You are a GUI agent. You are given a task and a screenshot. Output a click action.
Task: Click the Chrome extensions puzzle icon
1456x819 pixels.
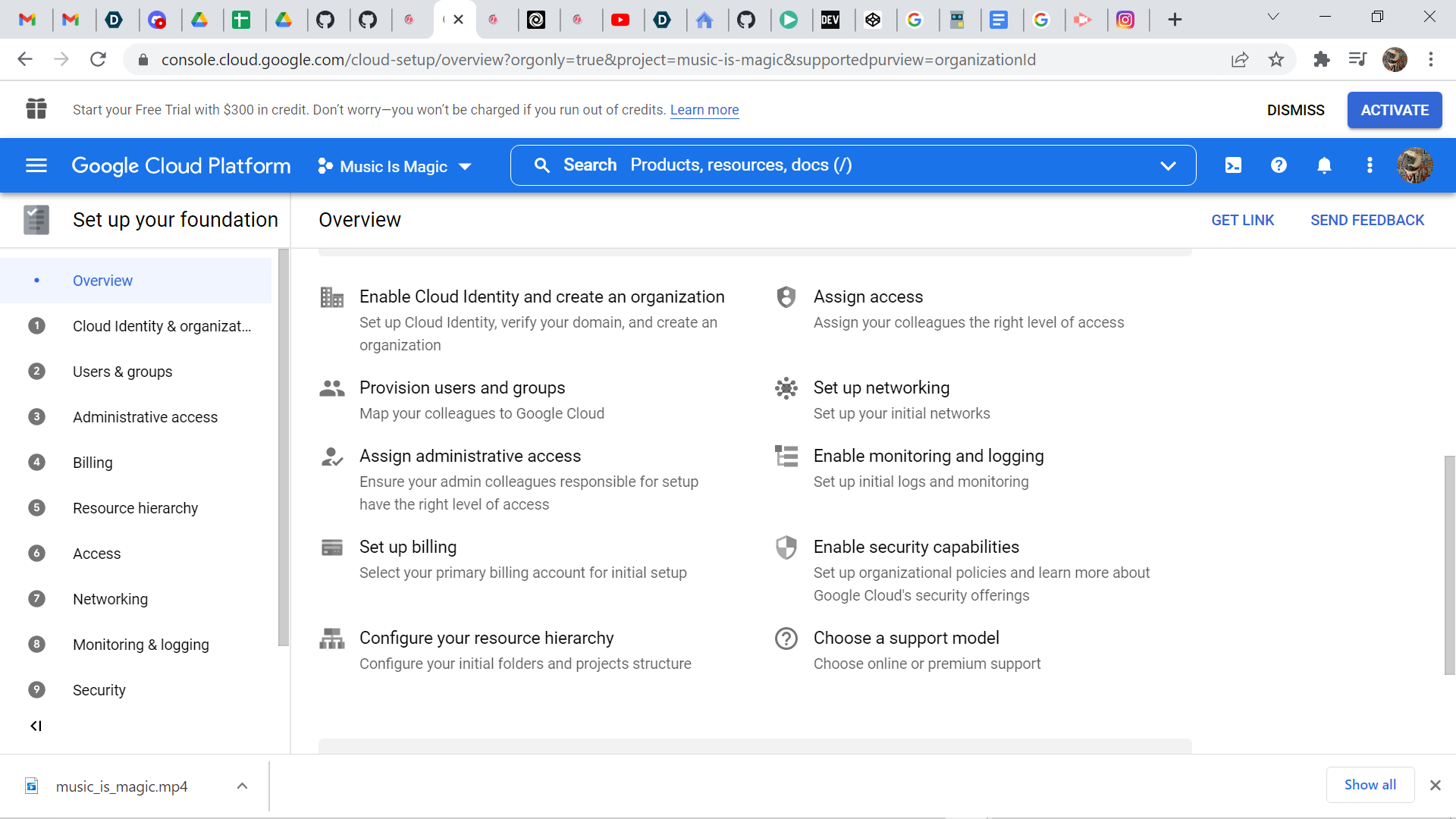(x=1322, y=60)
